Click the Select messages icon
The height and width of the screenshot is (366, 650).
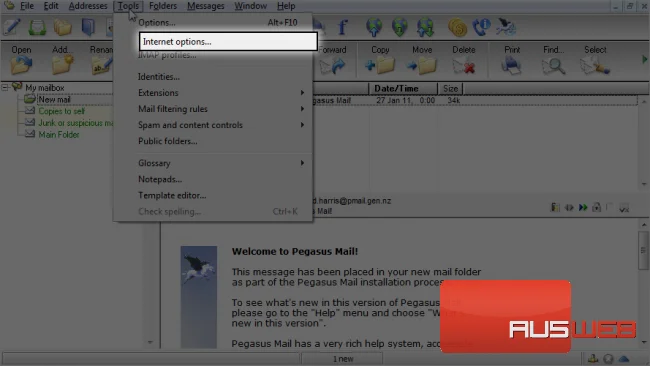coord(595,60)
